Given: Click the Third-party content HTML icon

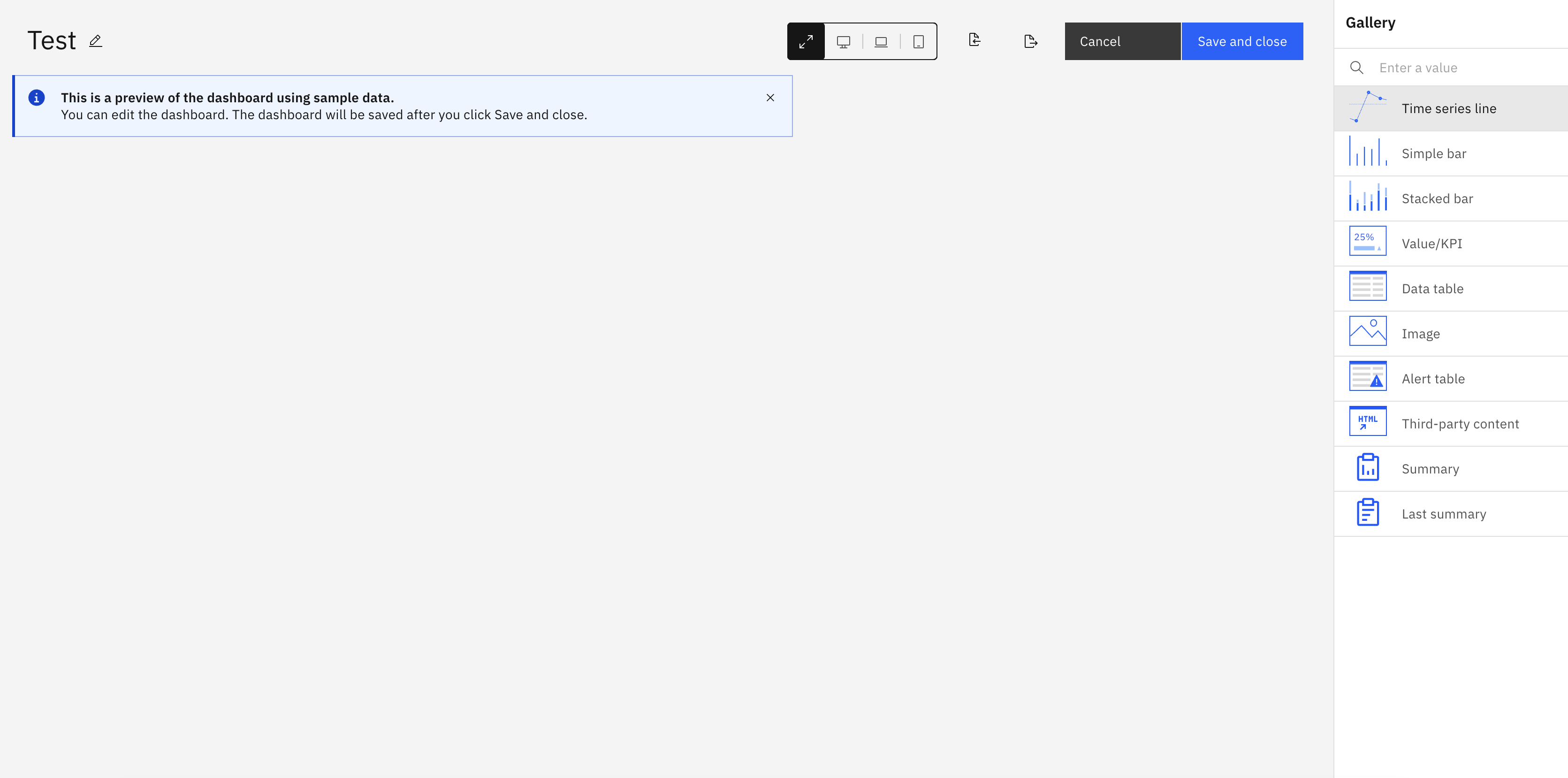Looking at the screenshot, I should pos(1368,421).
